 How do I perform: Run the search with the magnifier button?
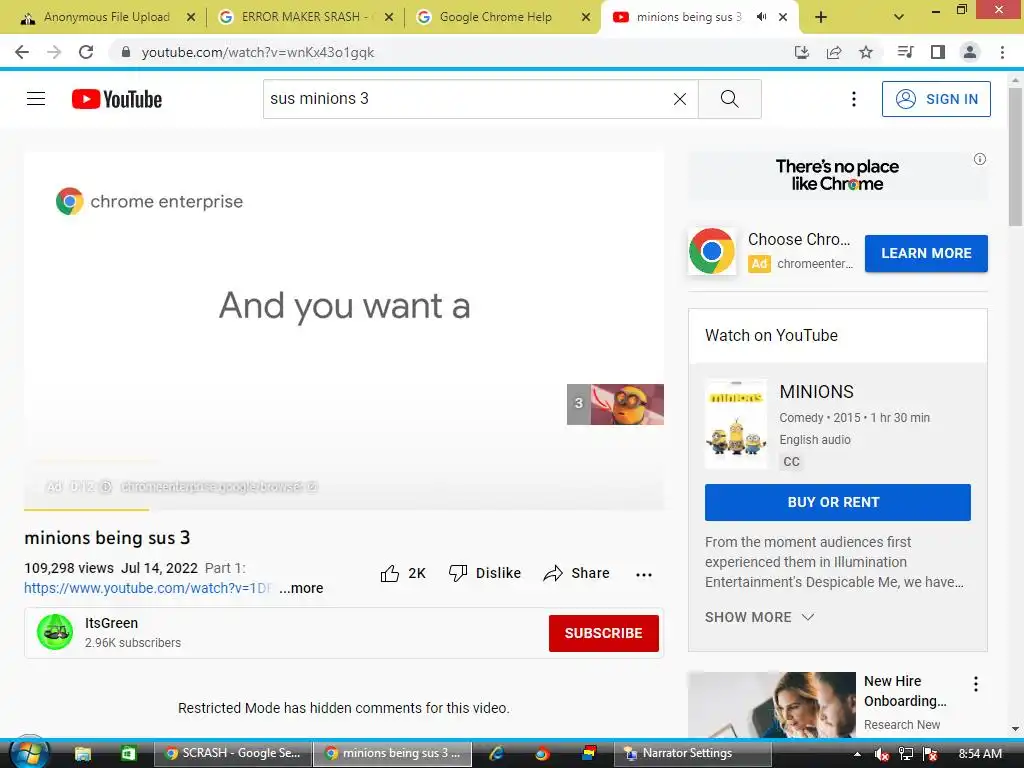pyautogui.click(x=729, y=99)
